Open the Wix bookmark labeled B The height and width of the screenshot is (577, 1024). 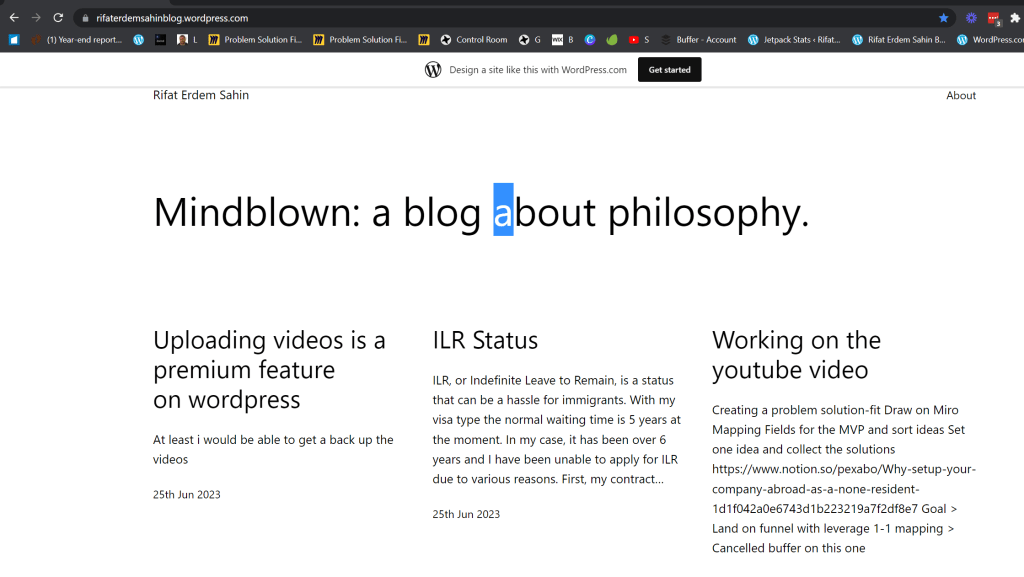click(563, 40)
